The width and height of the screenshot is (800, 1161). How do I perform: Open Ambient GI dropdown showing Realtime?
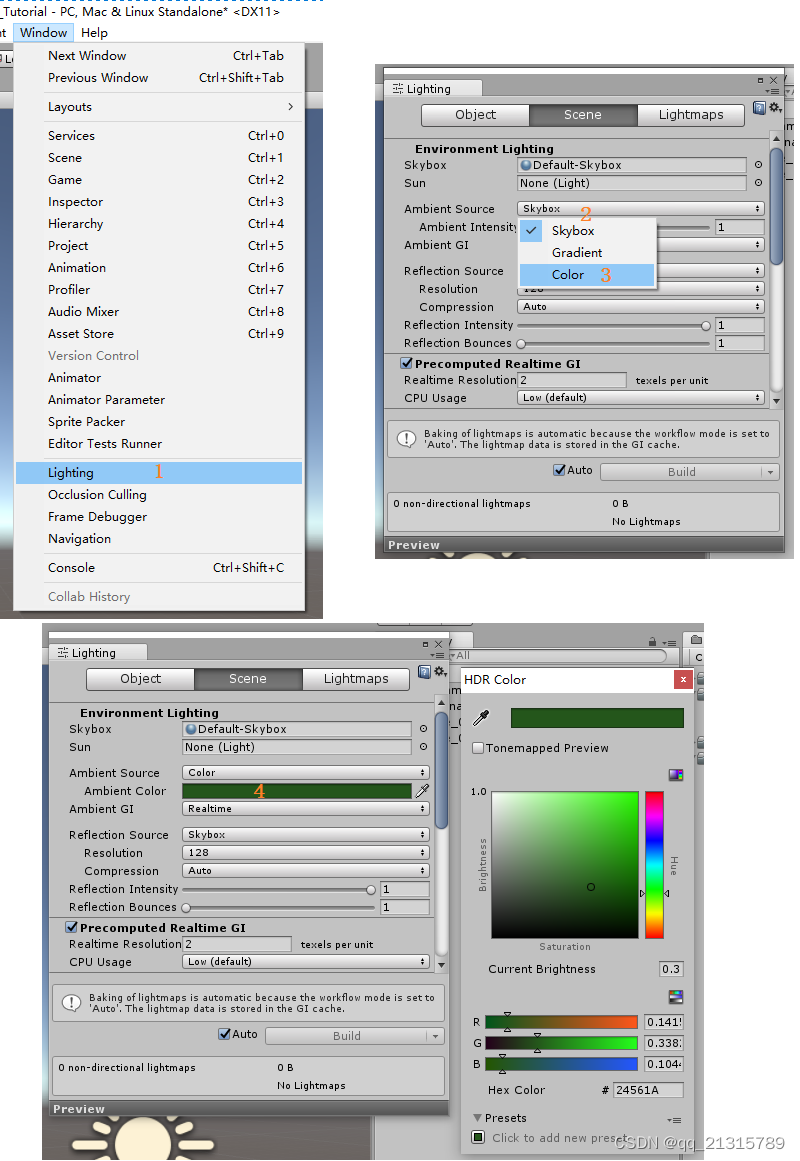click(306, 809)
